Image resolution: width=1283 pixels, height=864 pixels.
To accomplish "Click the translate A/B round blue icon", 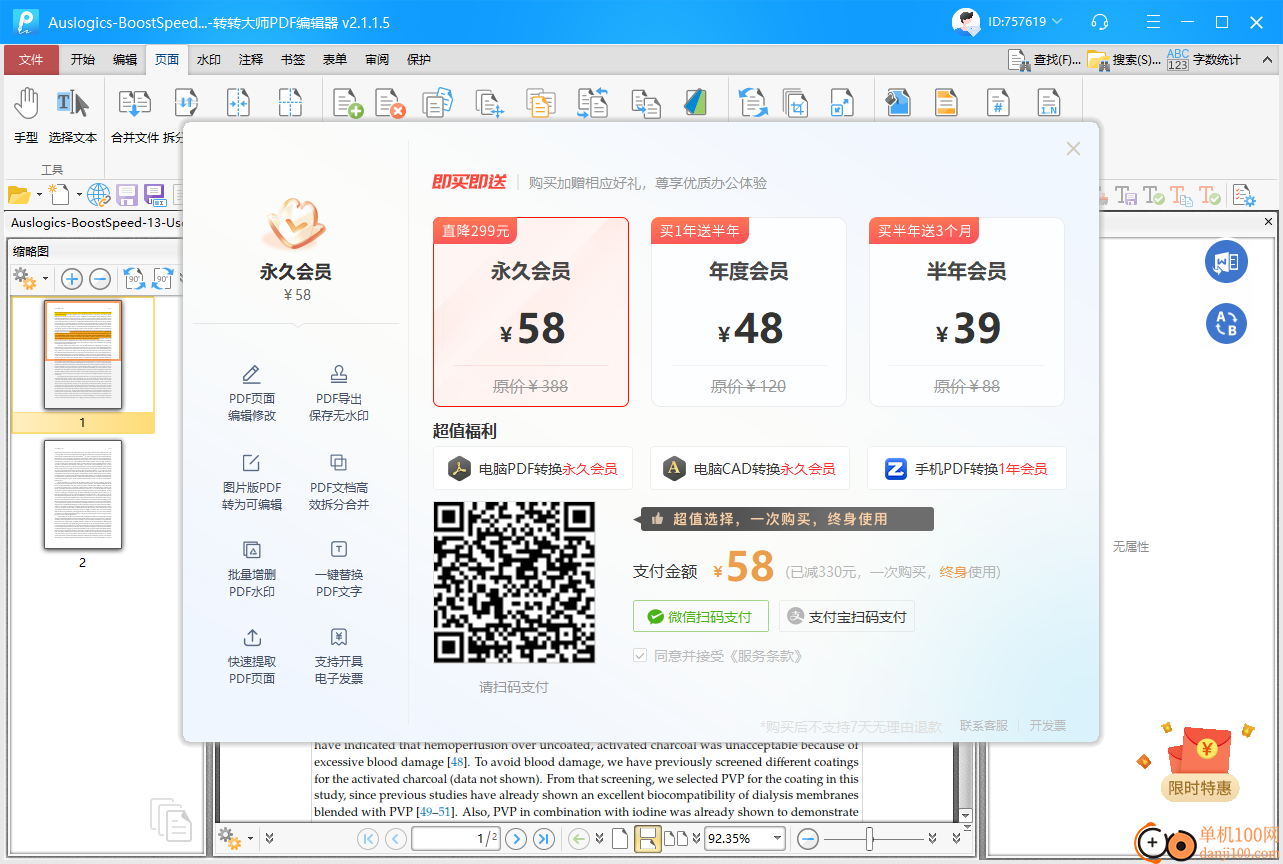I will pos(1226,323).
